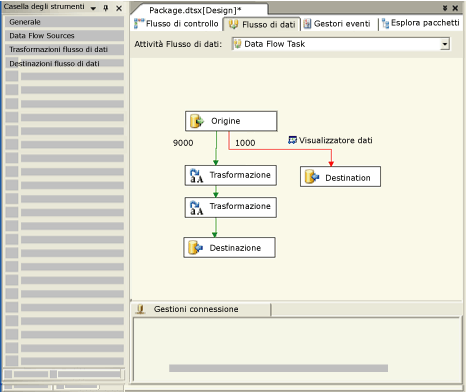Click the Visualizzatore dati viewer icon
This screenshot has height=392, width=467.
coord(292,140)
